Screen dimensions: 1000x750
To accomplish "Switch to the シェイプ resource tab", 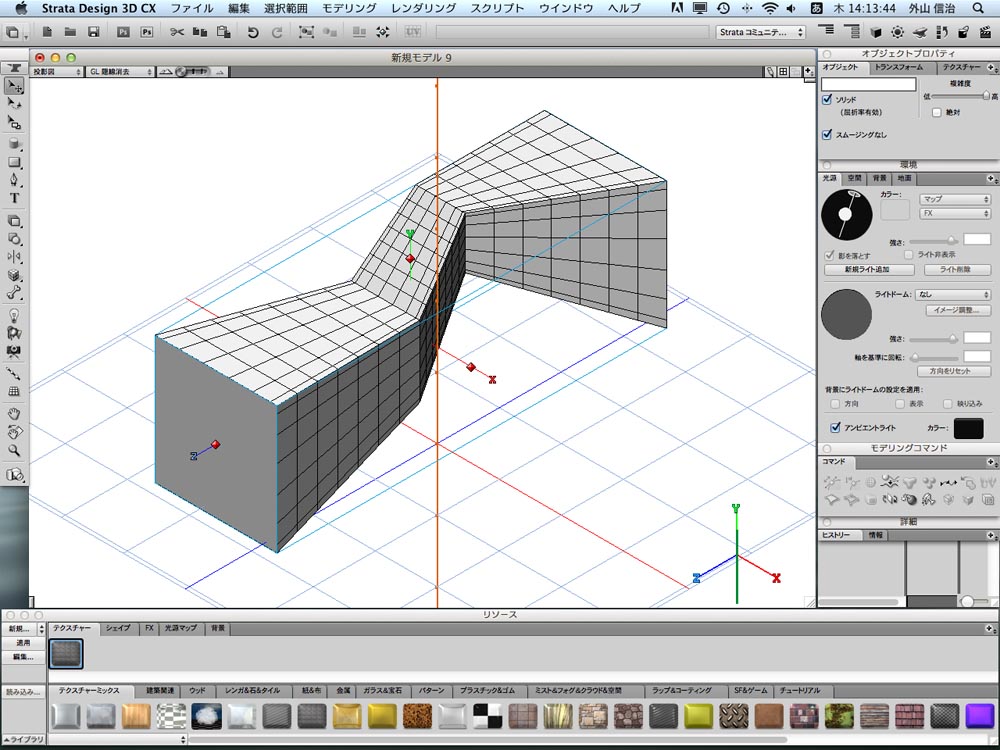I will click(118, 628).
